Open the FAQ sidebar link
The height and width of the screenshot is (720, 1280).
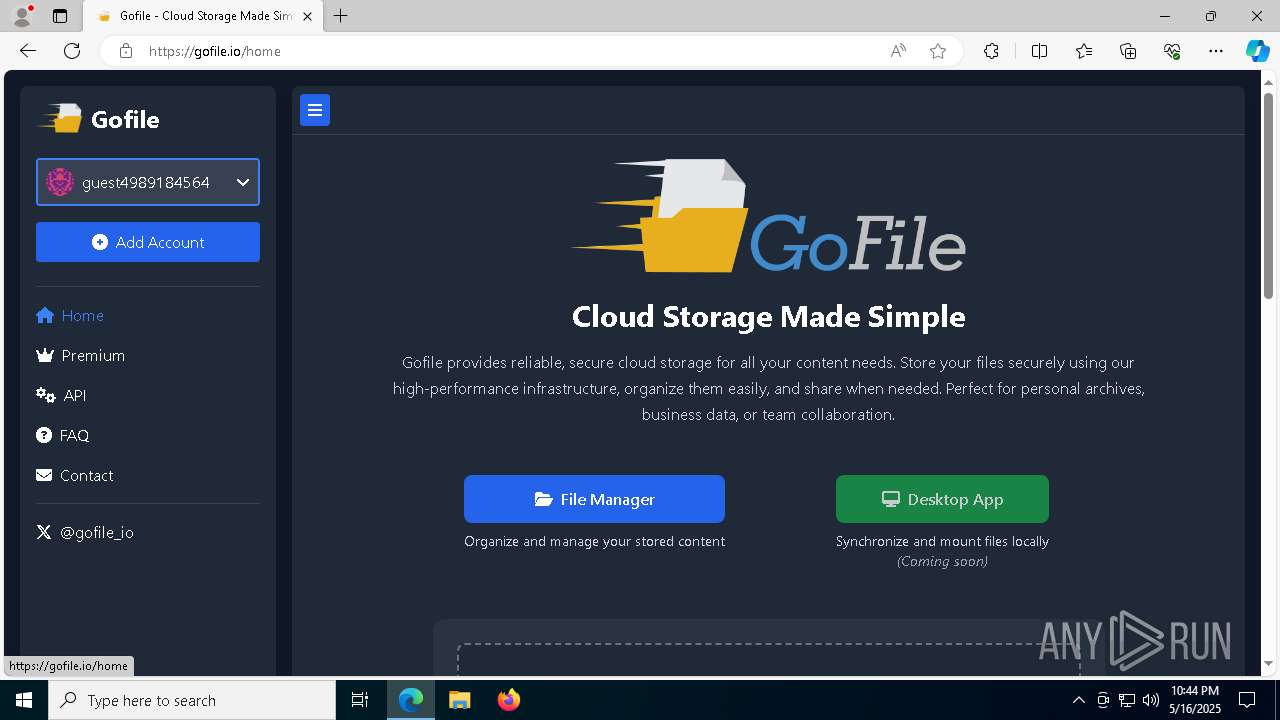click(x=62, y=435)
